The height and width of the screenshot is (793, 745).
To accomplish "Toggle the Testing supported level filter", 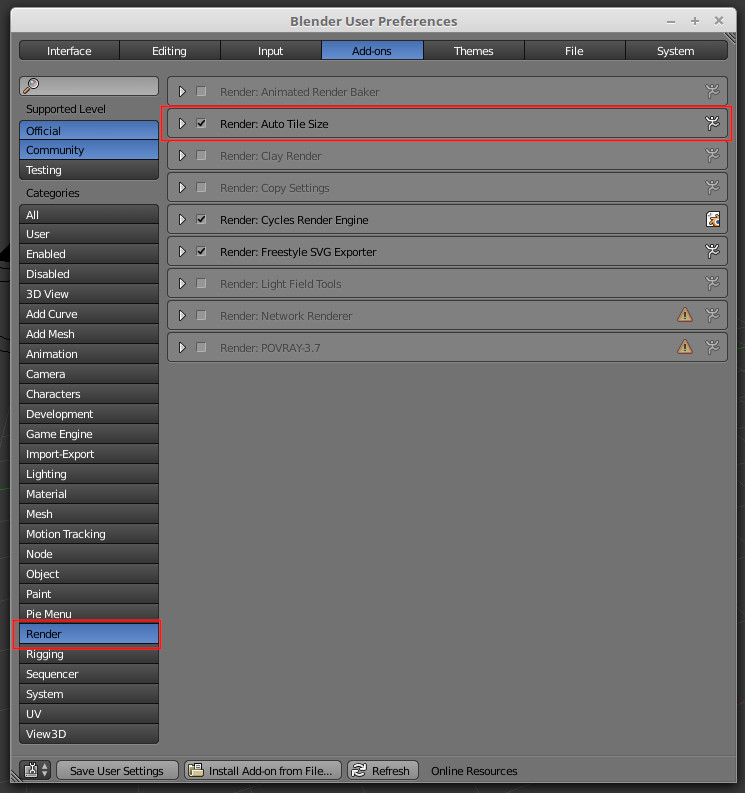I will [89, 170].
